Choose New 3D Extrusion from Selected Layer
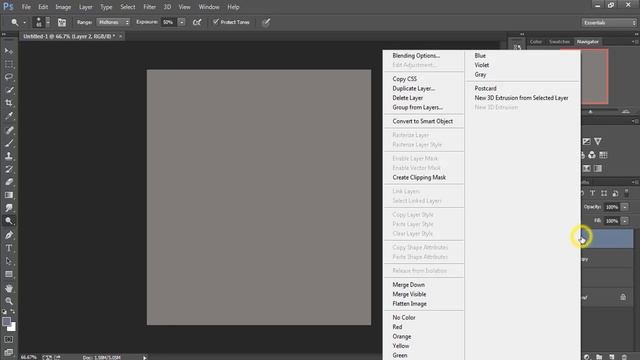Image resolution: width=640 pixels, height=360 pixels. (x=522, y=98)
